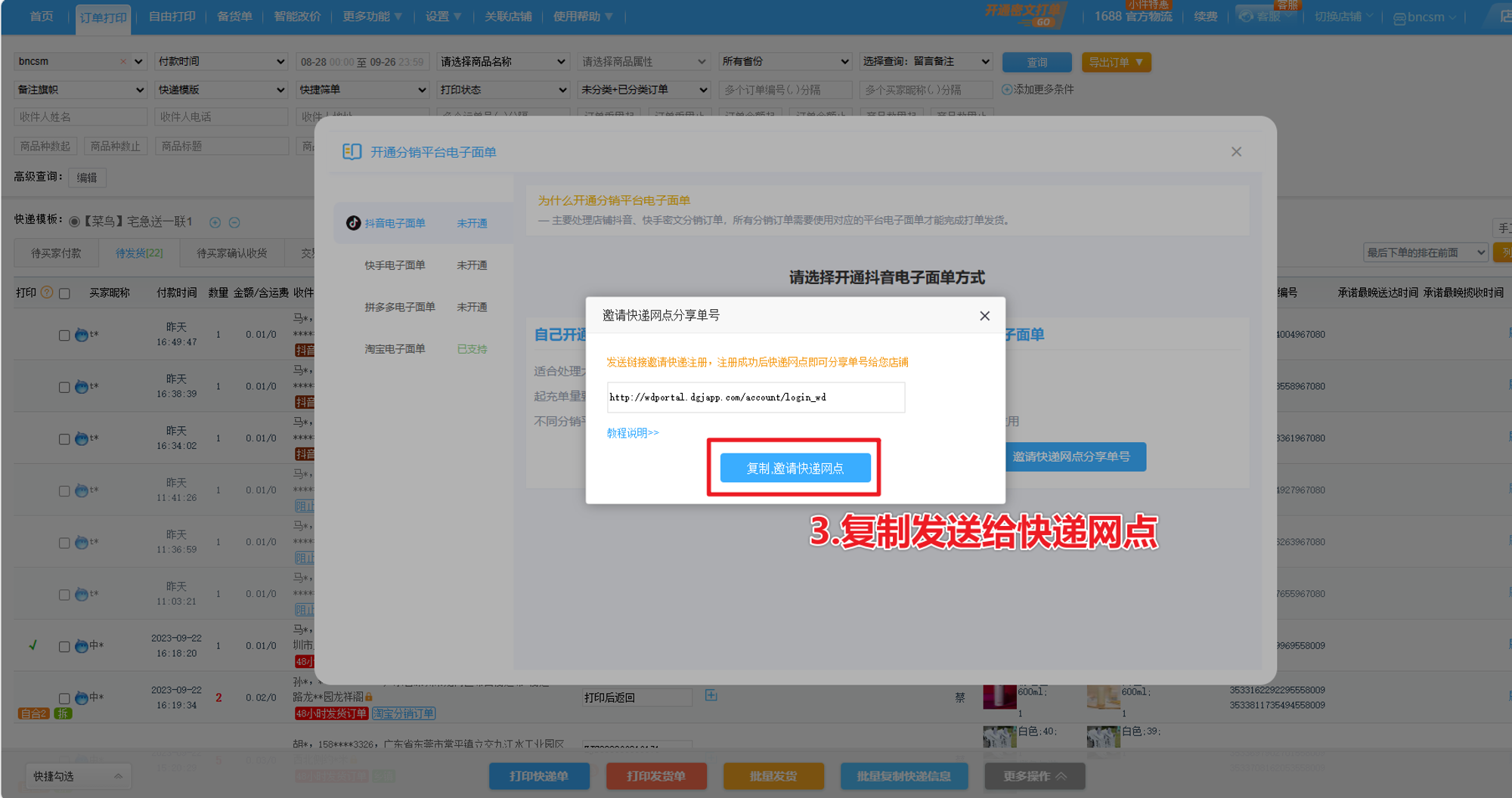Click the 复制.邀请快递网点 button

click(x=795, y=468)
